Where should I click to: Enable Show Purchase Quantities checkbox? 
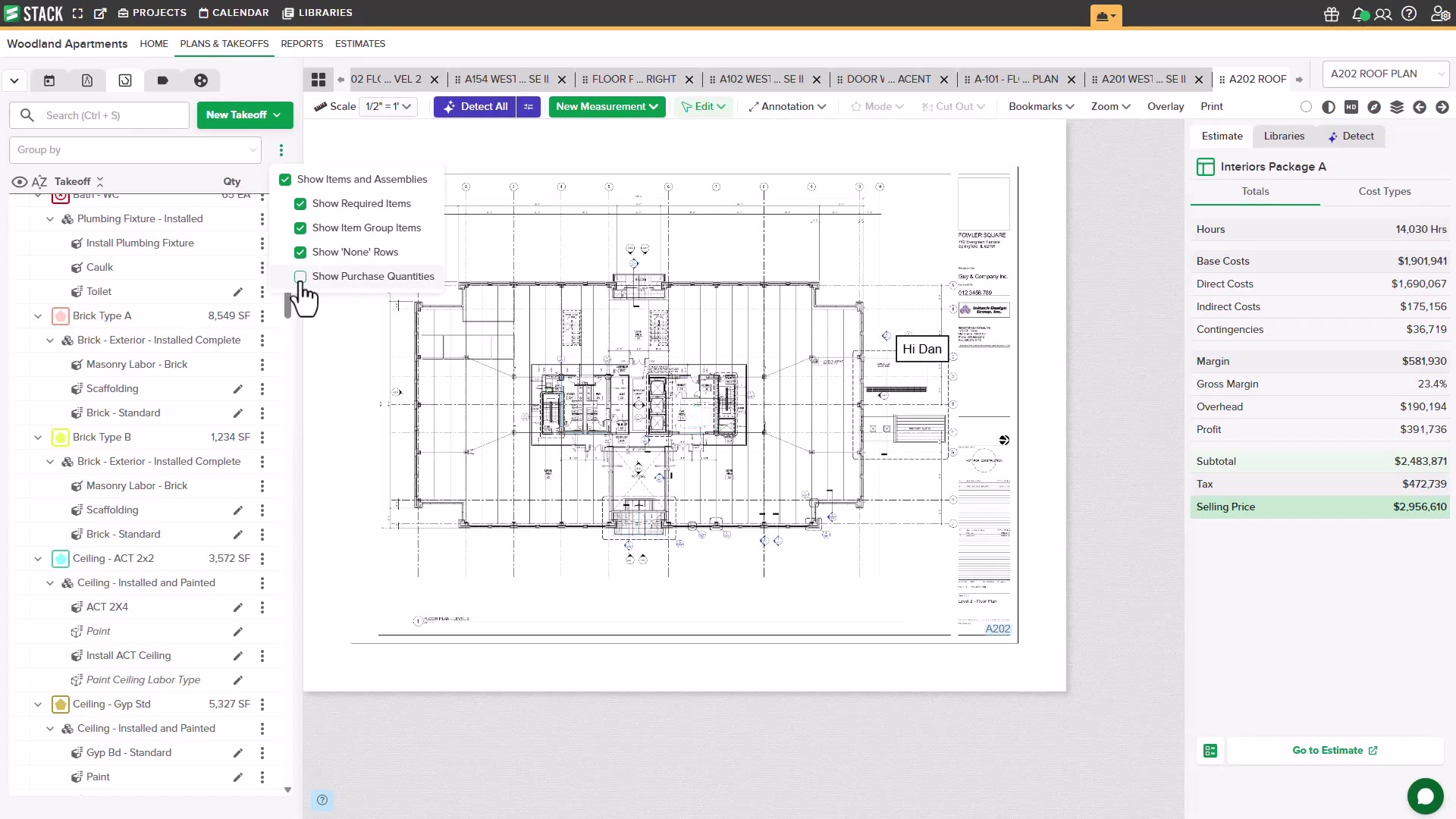300,277
